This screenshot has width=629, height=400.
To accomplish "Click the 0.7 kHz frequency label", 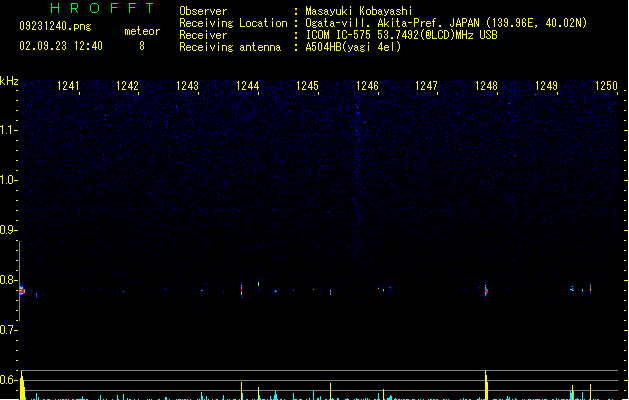I will point(8,330).
